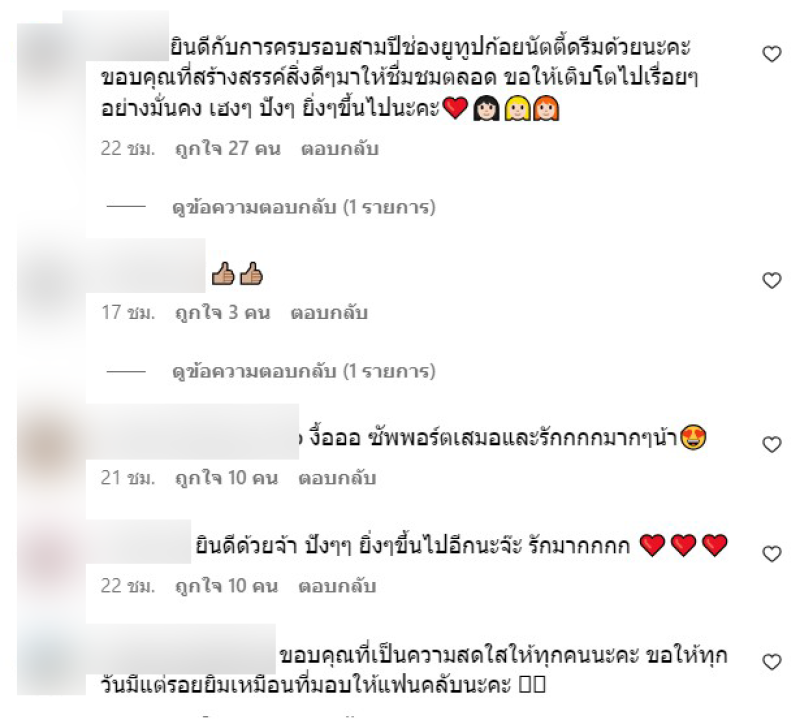Expand replies under the 22-hour-old first comment
Image resolution: width=800 pixels, height=720 pixels.
(x=304, y=207)
